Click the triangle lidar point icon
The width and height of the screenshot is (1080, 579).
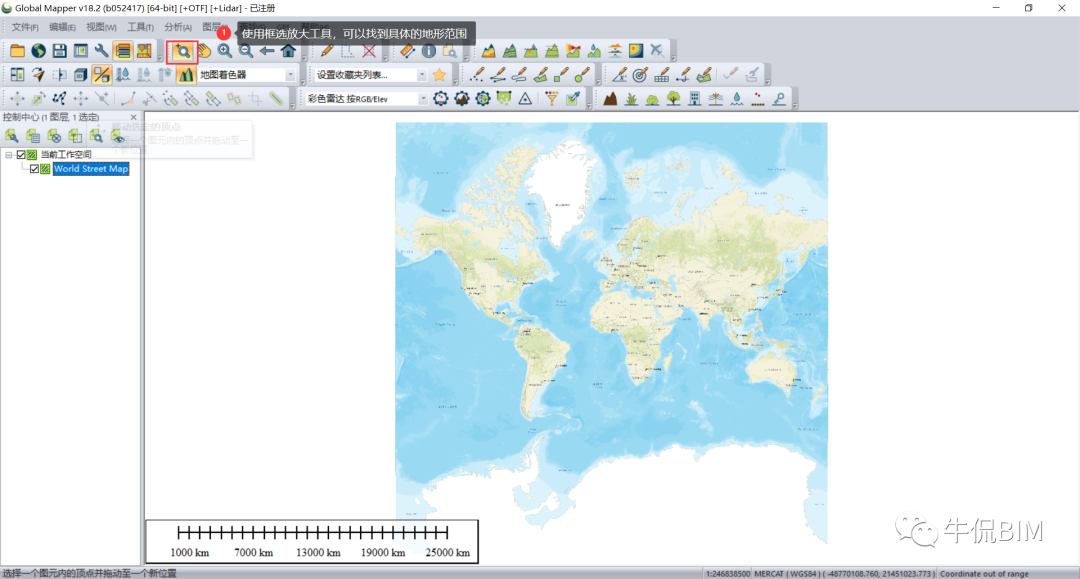(526, 98)
